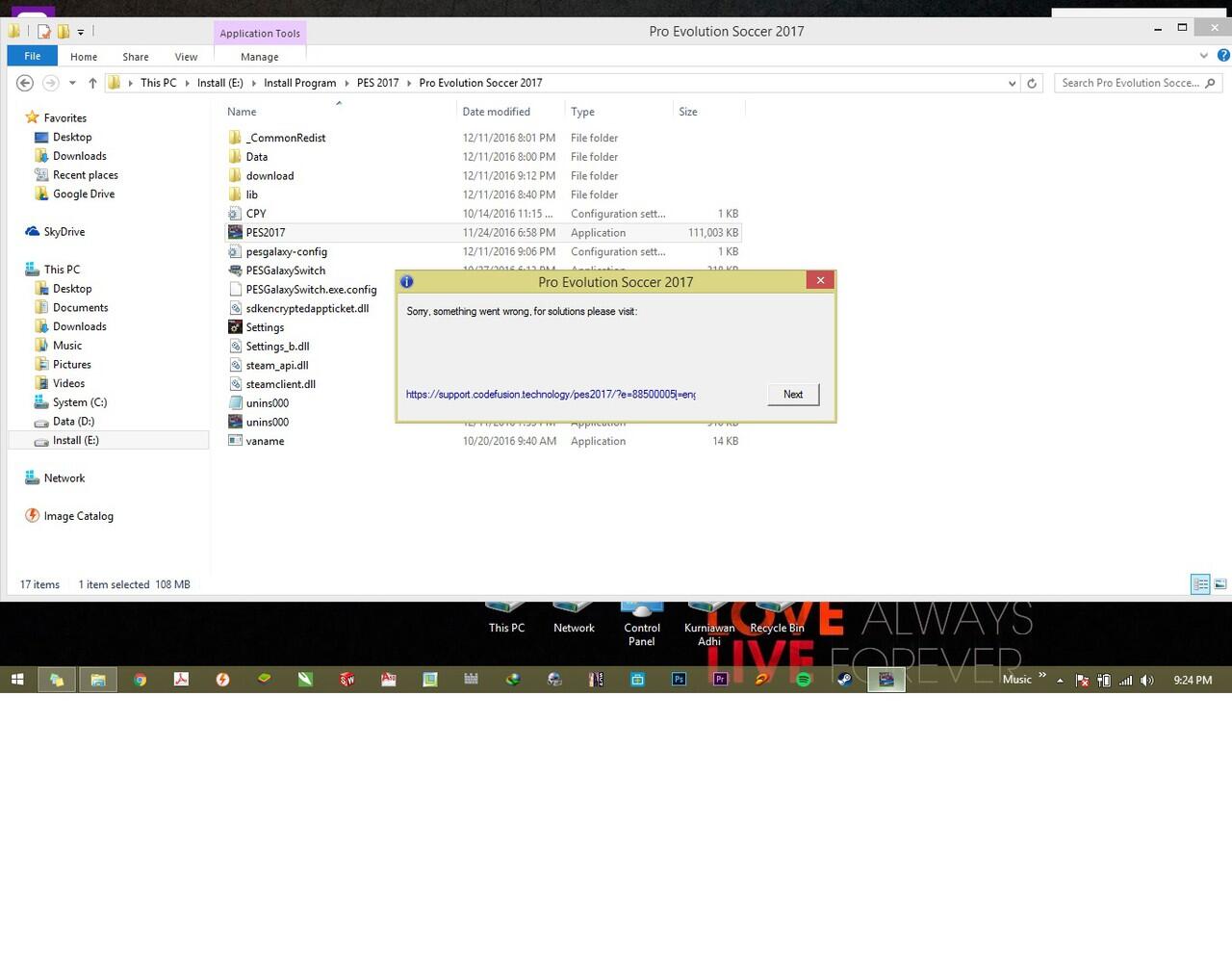Select PESGalaxySwitch.exe.config file
The height and width of the screenshot is (980, 1232).
[x=311, y=289]
